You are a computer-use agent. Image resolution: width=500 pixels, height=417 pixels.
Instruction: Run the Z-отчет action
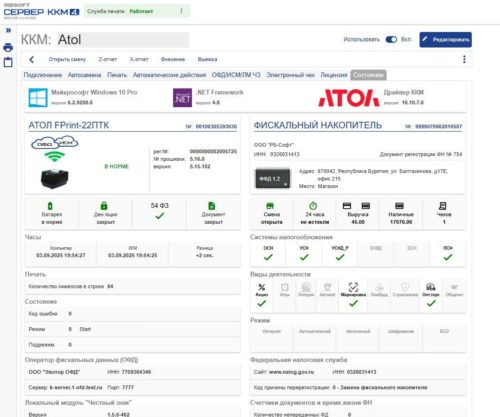[x=108, y=59]
